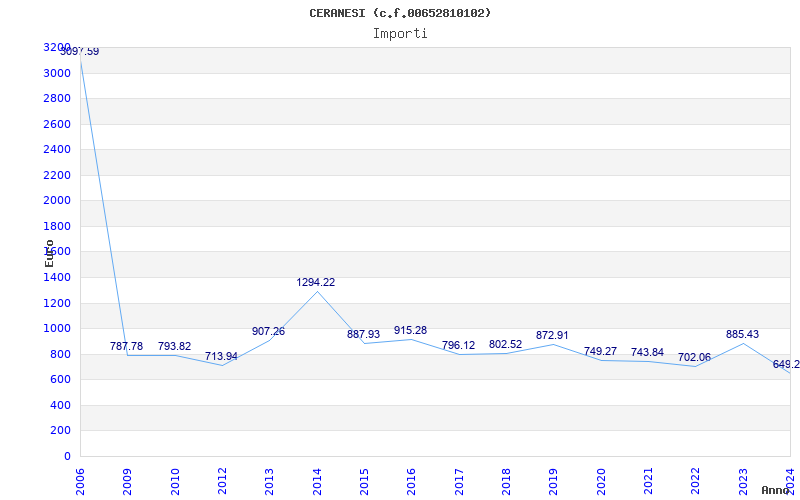
Task: Select the Importi subtitle text
Action: point(400,34)
